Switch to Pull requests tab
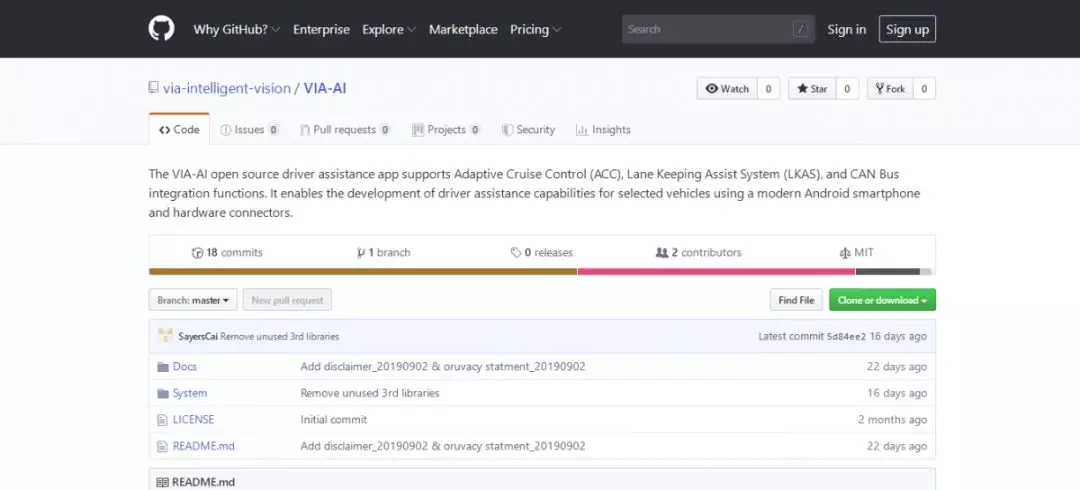This screenshot has height=490, width=1080. click(x=345, y=130)
